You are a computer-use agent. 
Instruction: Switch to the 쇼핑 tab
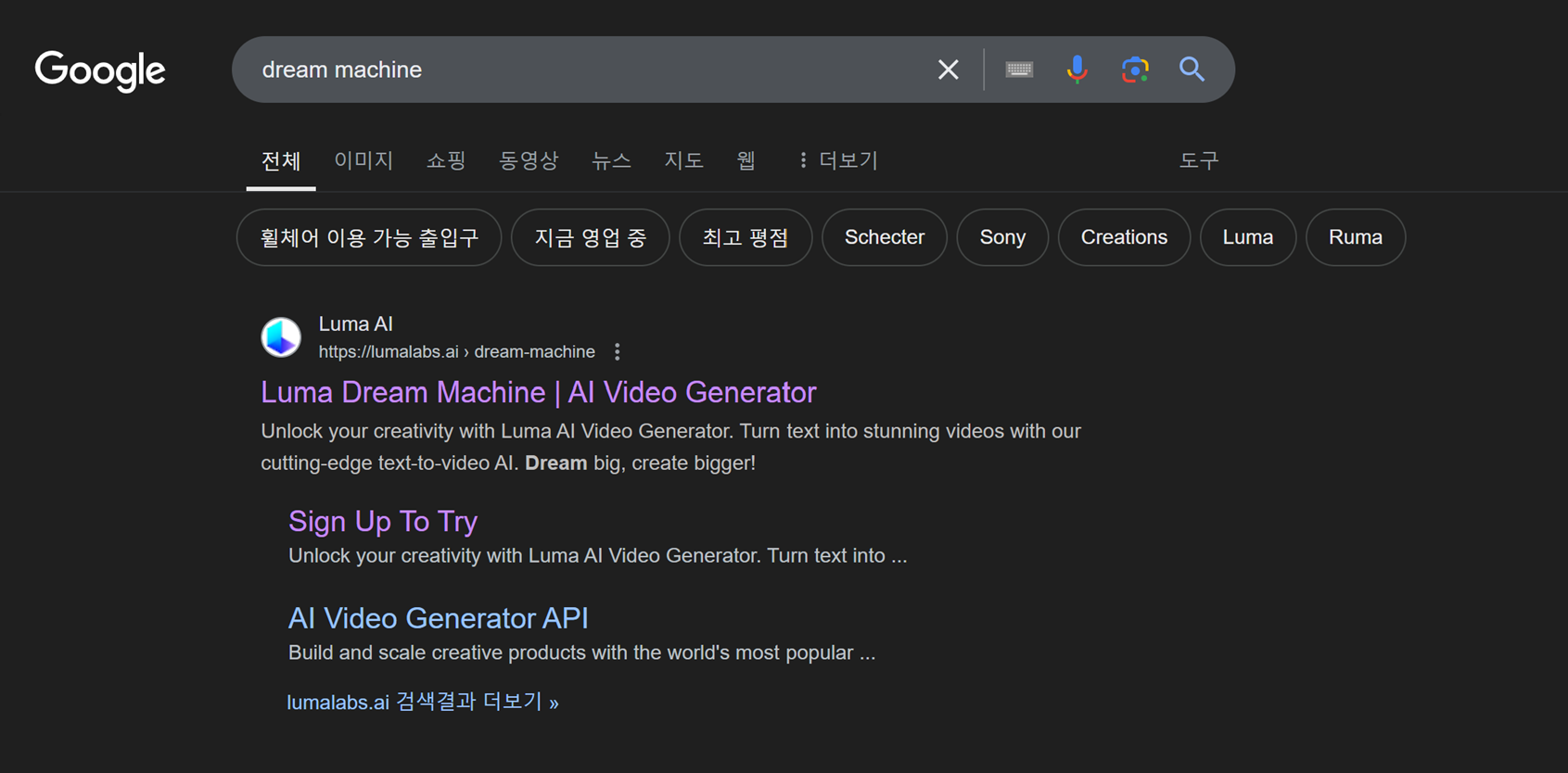pyautogui.click(x=446, y=160)
